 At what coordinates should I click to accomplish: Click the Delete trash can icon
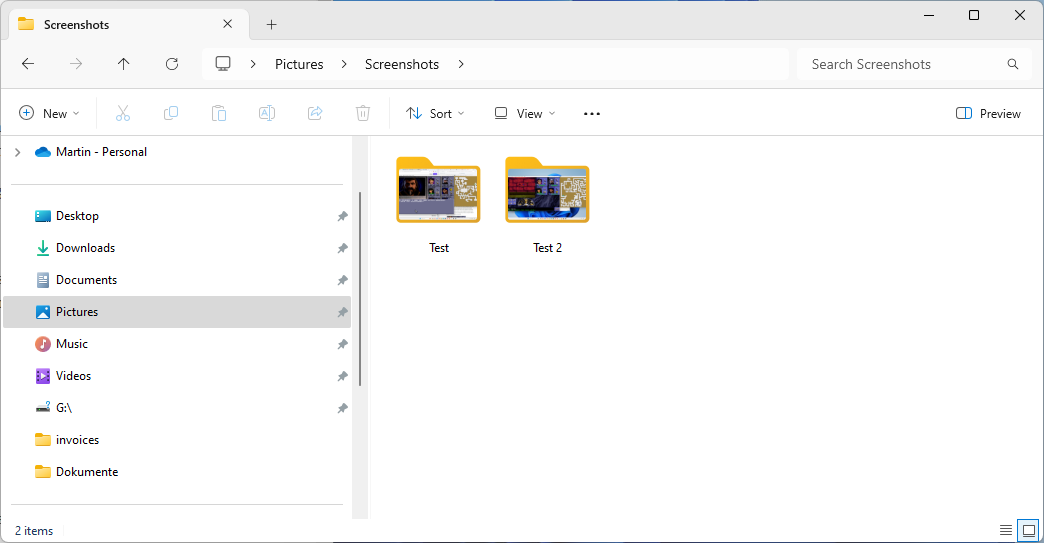point(363,114)
